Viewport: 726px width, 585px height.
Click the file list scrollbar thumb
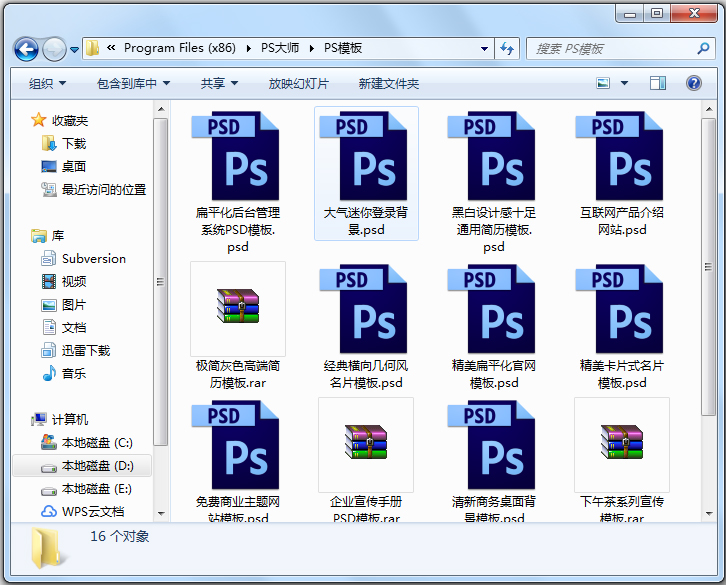point(709,267)
